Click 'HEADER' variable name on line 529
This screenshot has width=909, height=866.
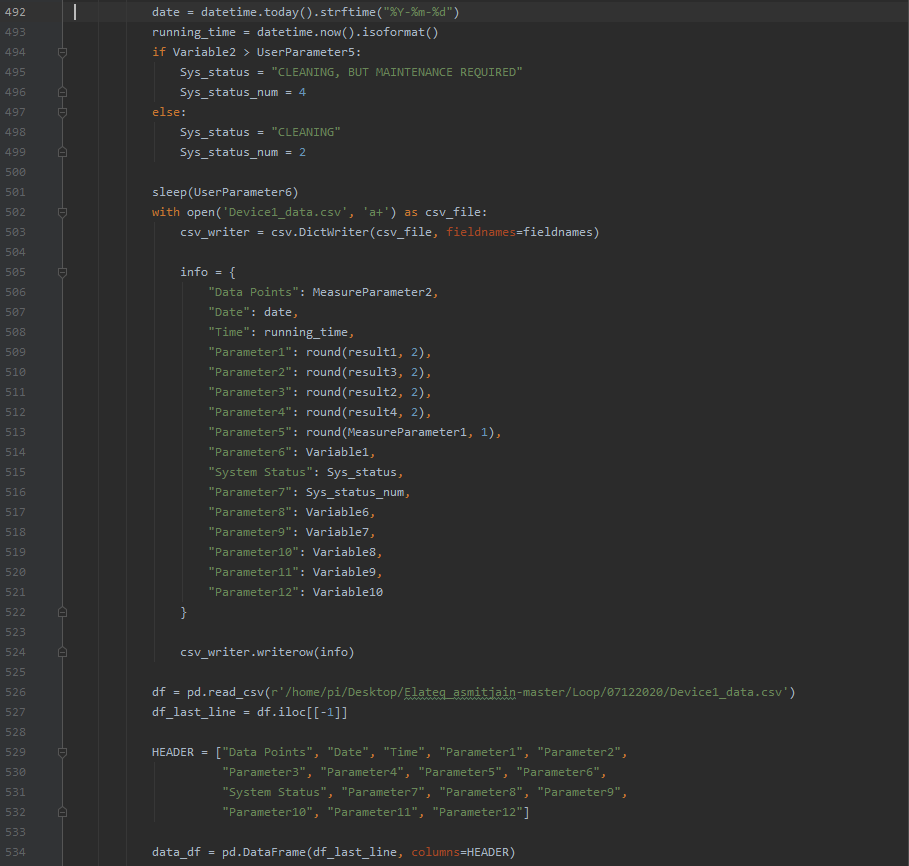173,752
